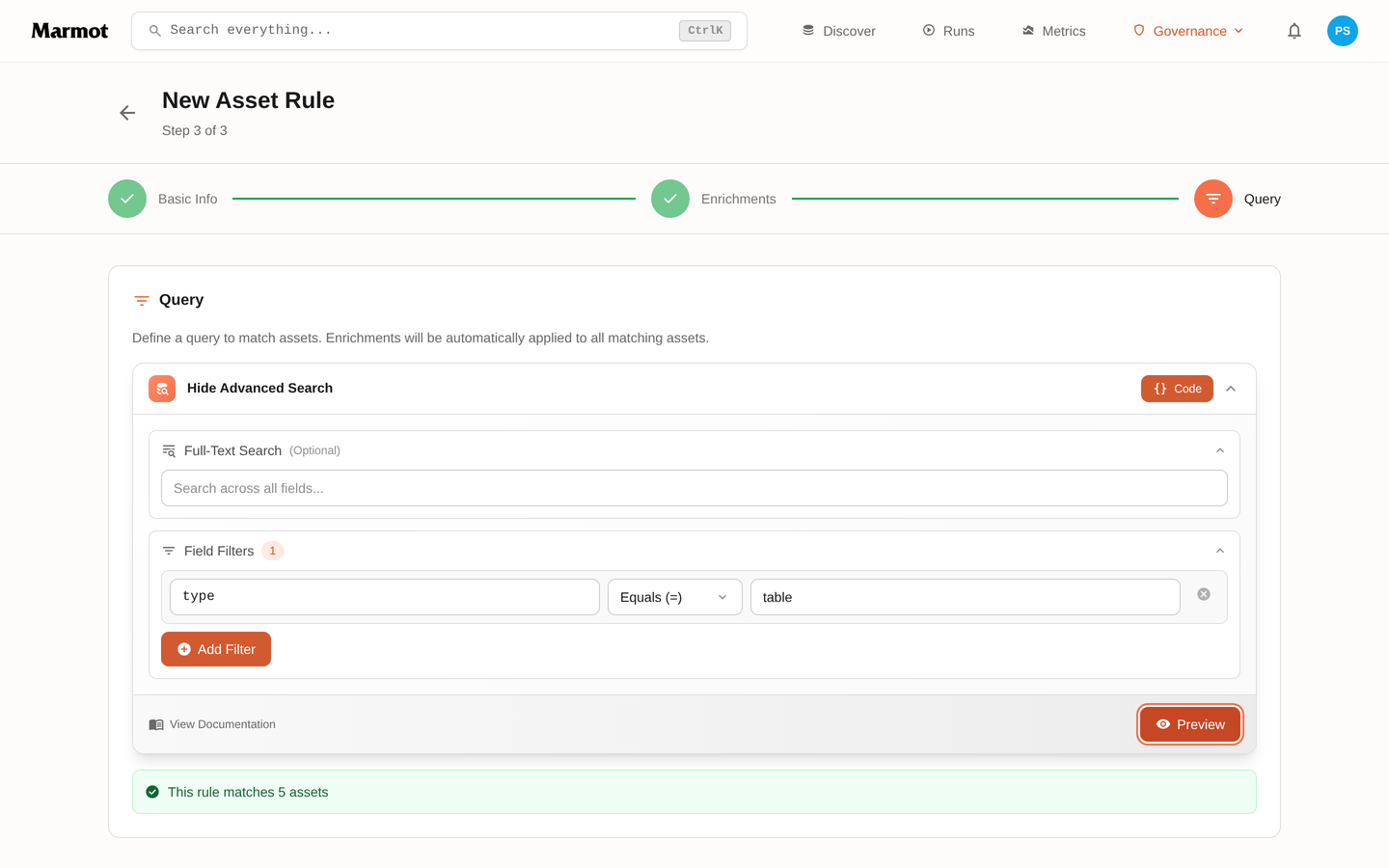Image resolution: width=1389 pixels, height=868 pixels.
Task: Click the Step 3 of 3 text
Action: 195,130
